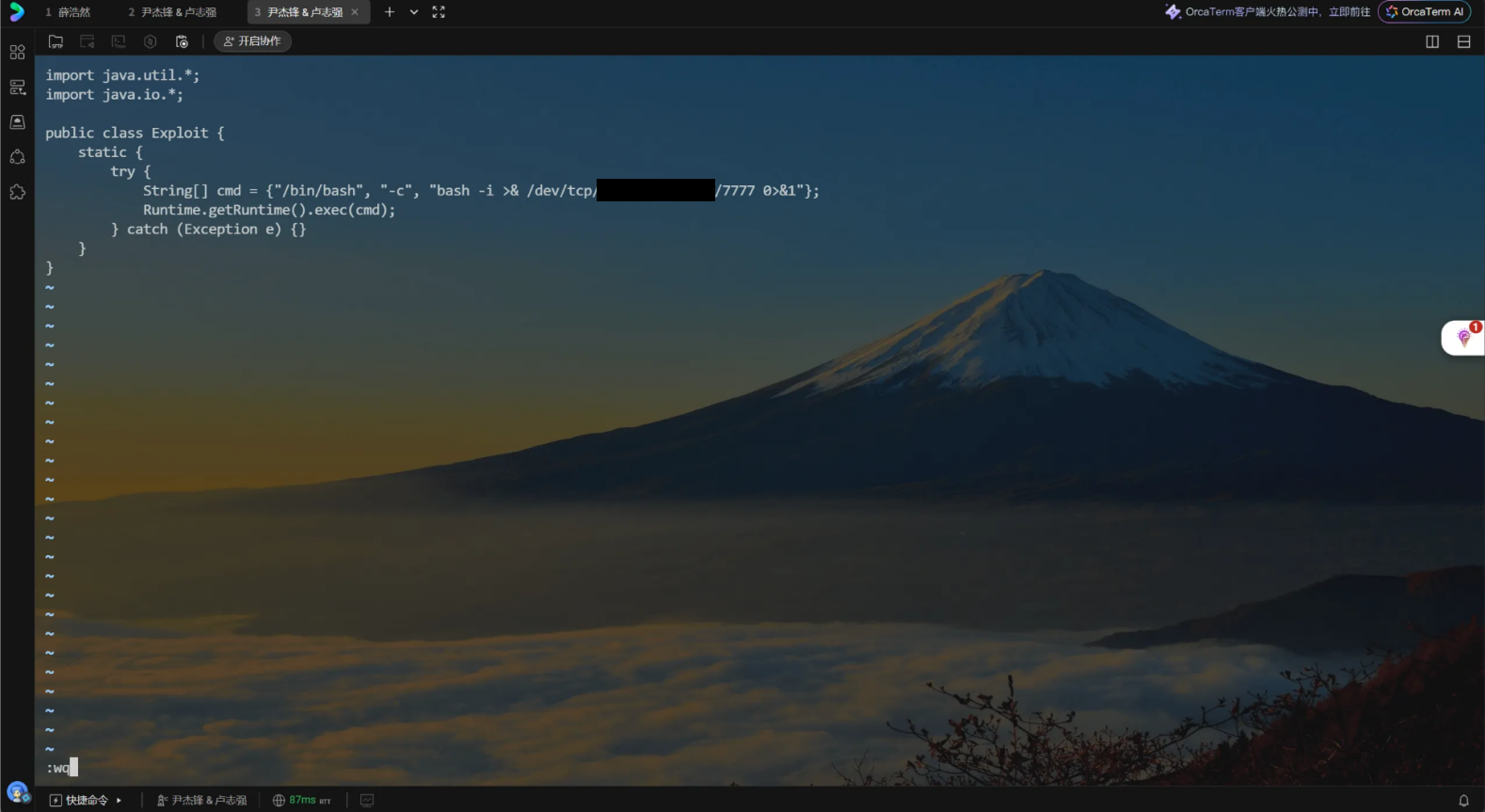The width and height of the screenshot is (1485, 812).
Task: Close tab 3 with its X
Action: click(x=355, y=12)
